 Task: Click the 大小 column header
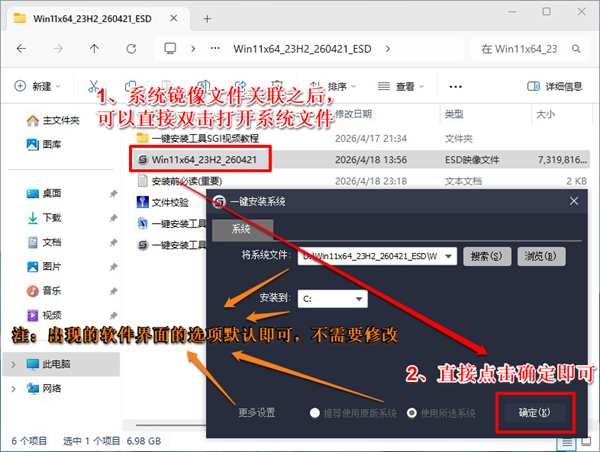(546, 114)
